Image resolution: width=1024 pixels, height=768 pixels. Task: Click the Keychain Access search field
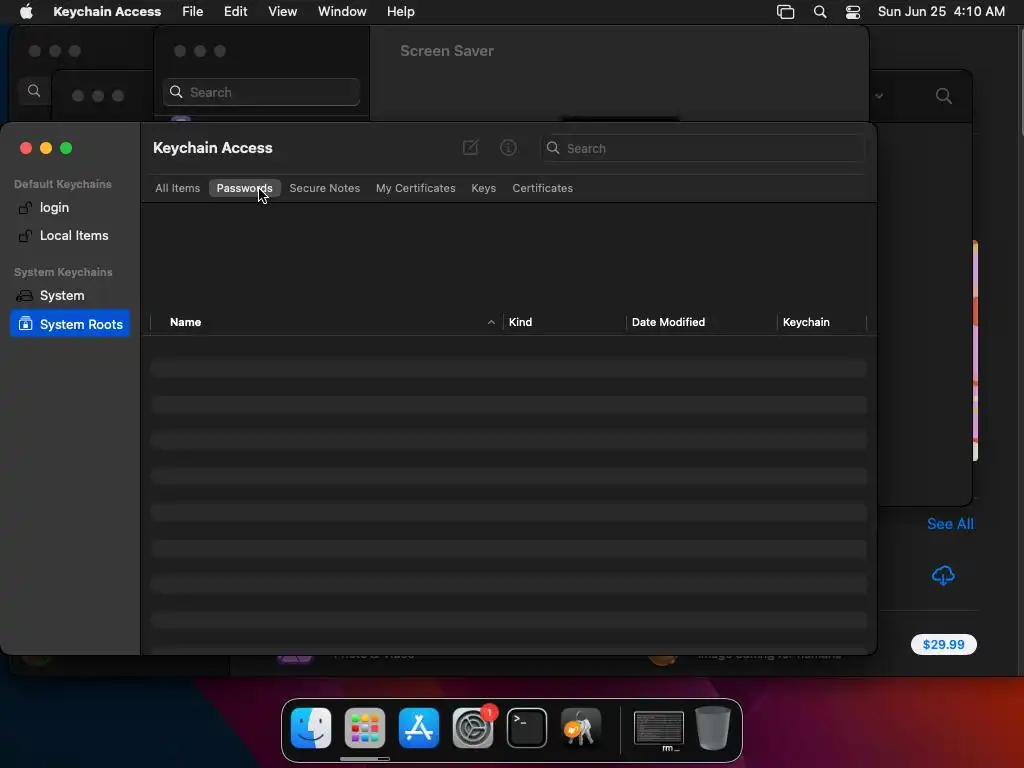click(x=703, y=148)
